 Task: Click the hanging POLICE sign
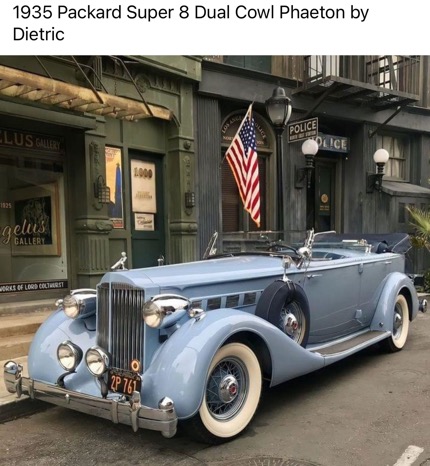[x=303, y=130]
